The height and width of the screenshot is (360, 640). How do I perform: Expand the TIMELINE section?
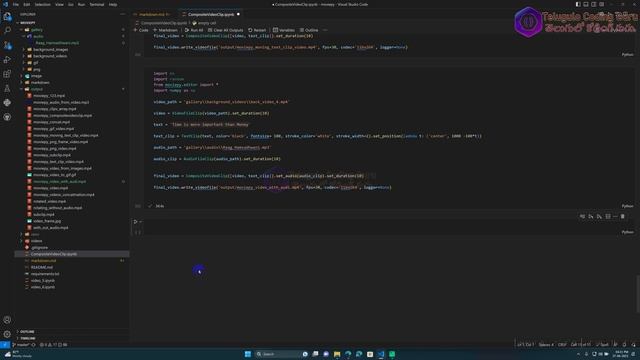click(x=28, y=338)
